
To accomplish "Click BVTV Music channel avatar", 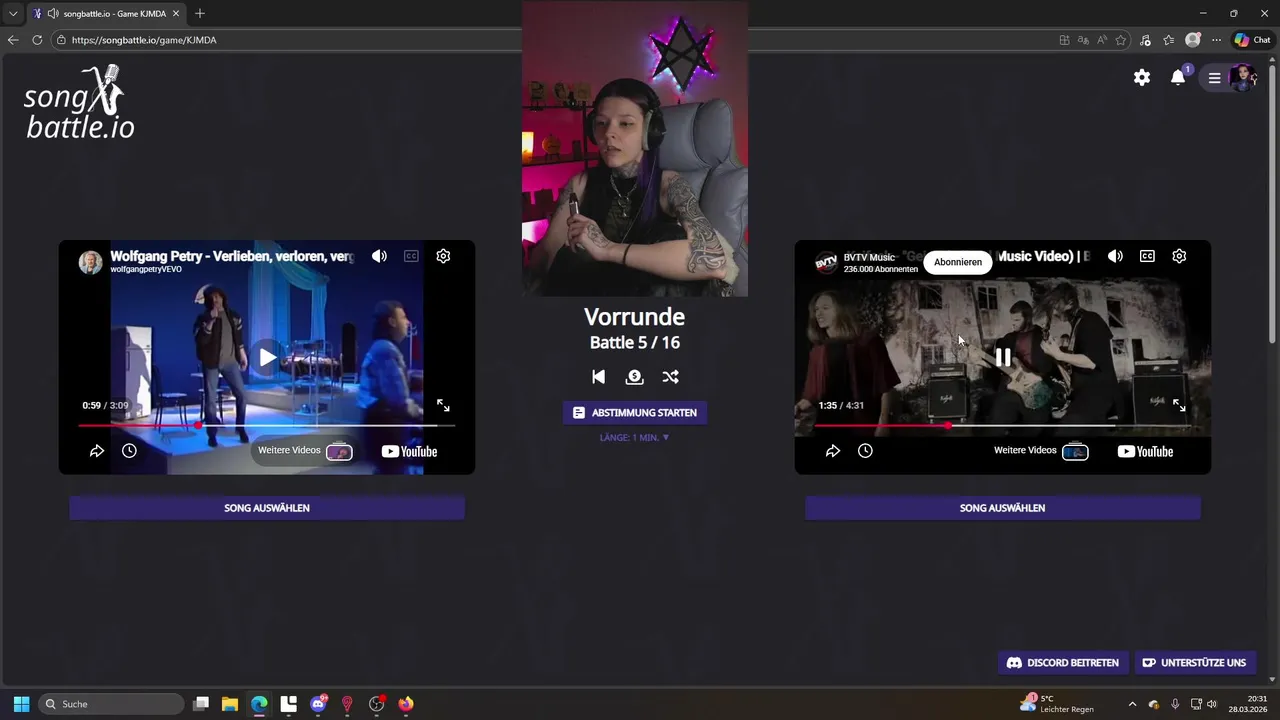I will coord(826,262).
